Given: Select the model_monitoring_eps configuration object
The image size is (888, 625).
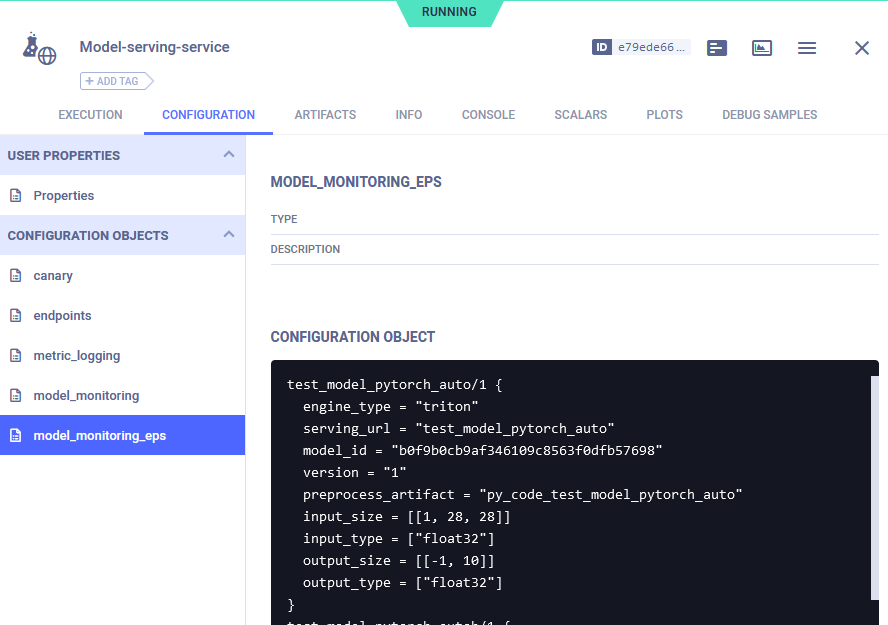Looking at the screenshot, I should point(122,435).
